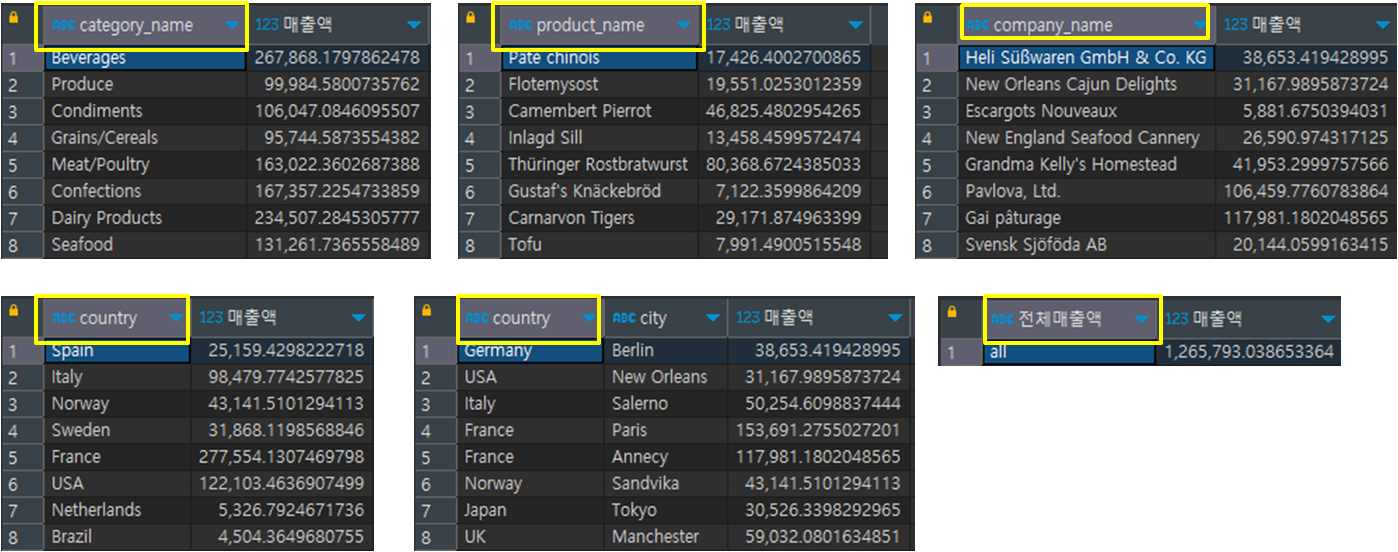Select the Dairy Products category cell

pos(145,218)
